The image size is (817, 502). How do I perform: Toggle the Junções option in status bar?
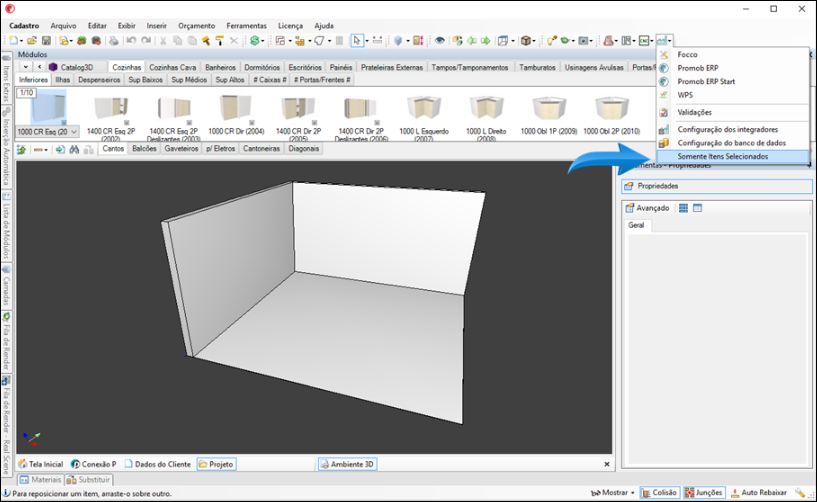(x=704, y=492)
